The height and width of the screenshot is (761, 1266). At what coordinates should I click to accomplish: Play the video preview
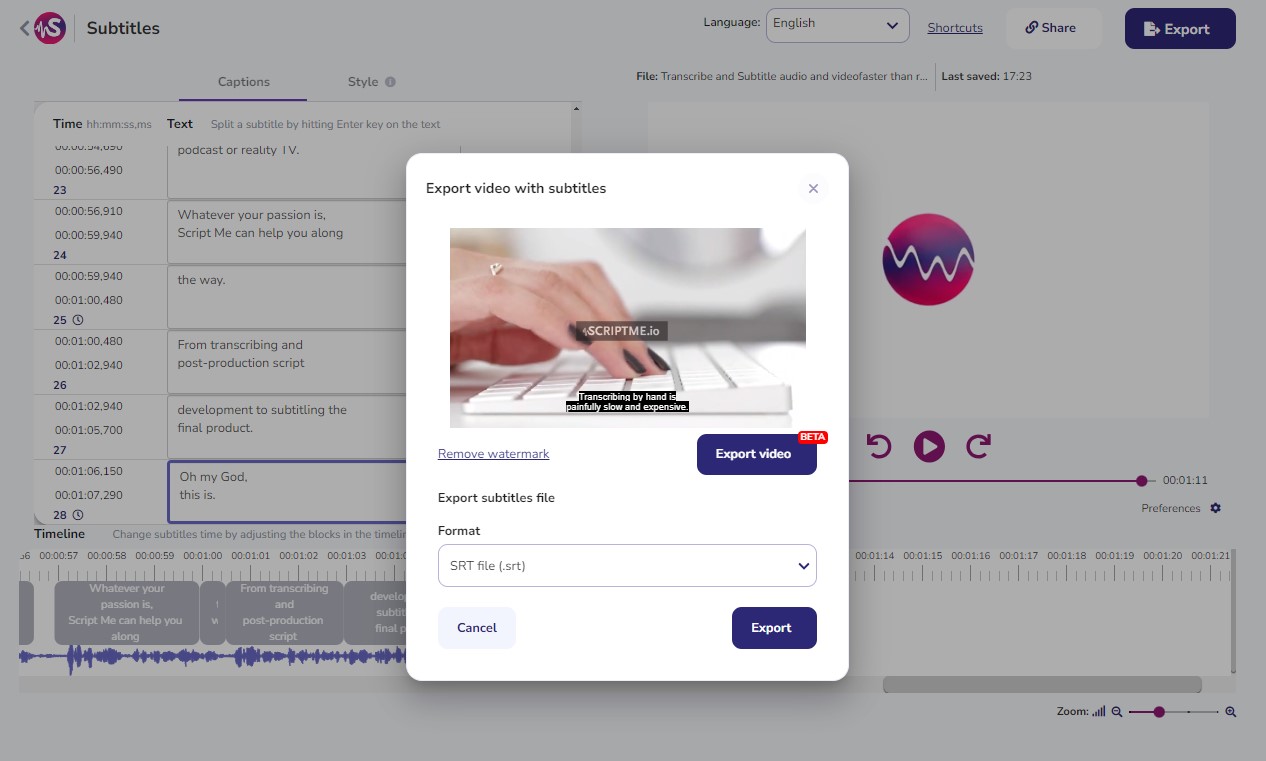929,446
